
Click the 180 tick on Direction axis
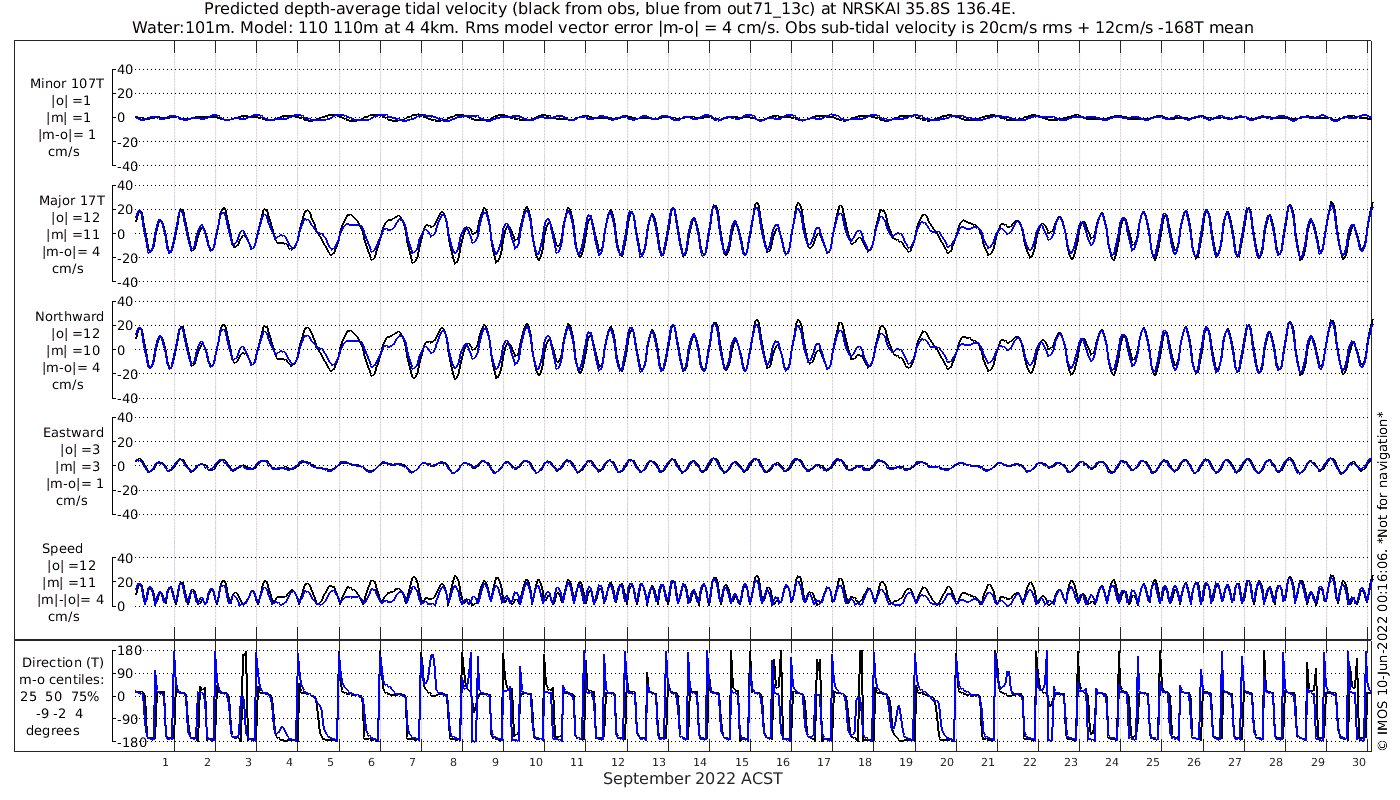127,650
